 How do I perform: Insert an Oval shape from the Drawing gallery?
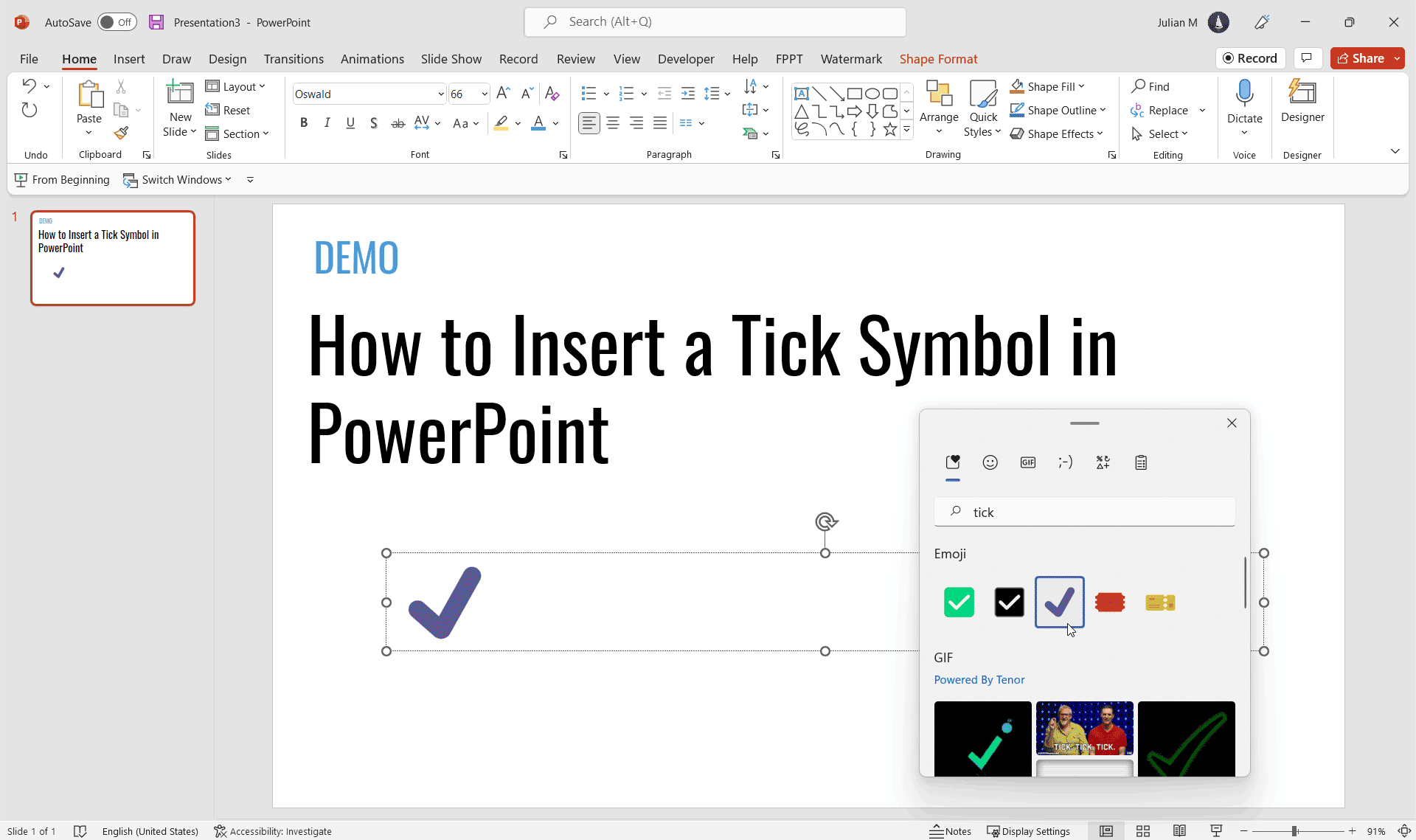tap(873, 93)
